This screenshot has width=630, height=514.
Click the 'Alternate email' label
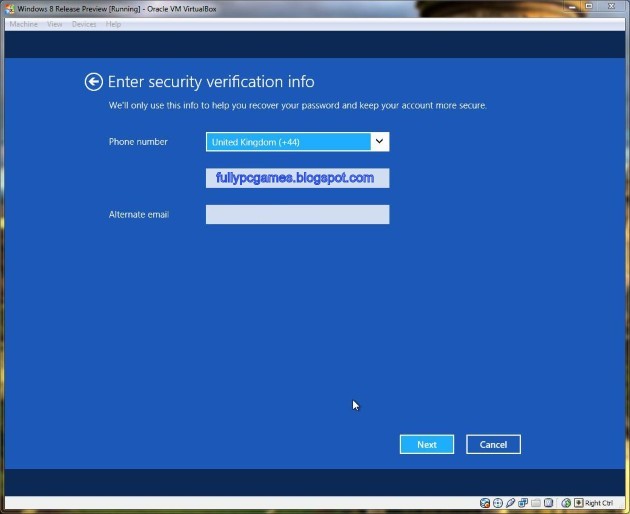(x=139, y=215)
